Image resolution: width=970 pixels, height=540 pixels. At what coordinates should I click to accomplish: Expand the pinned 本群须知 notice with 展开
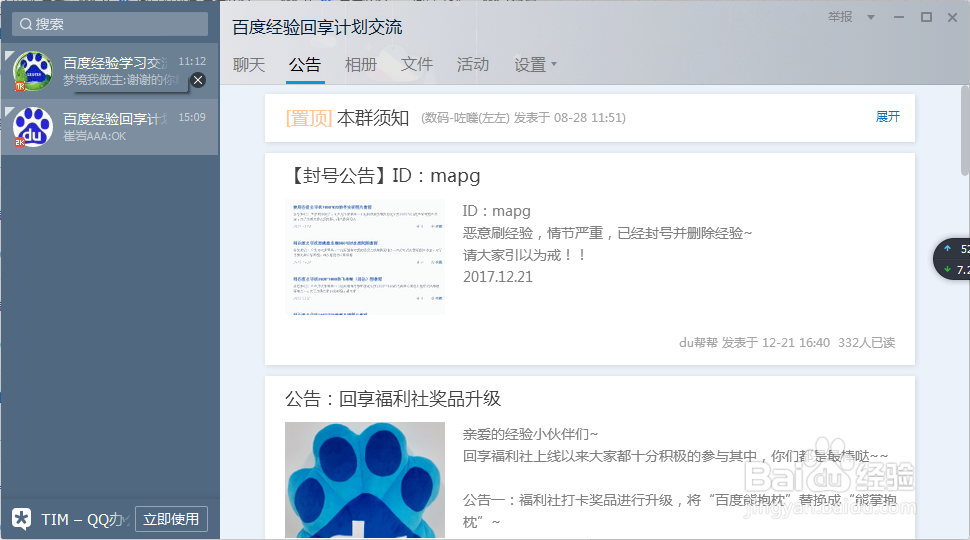click(888, 116)
